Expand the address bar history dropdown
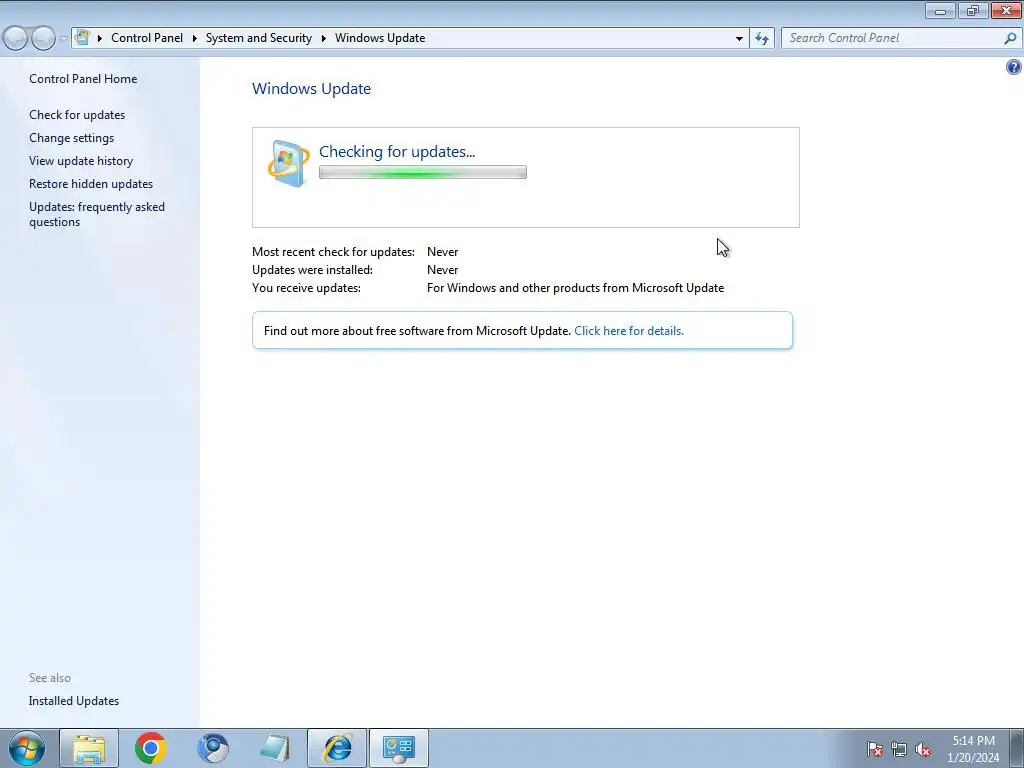The image size is (1024, 768). (739, 39)
